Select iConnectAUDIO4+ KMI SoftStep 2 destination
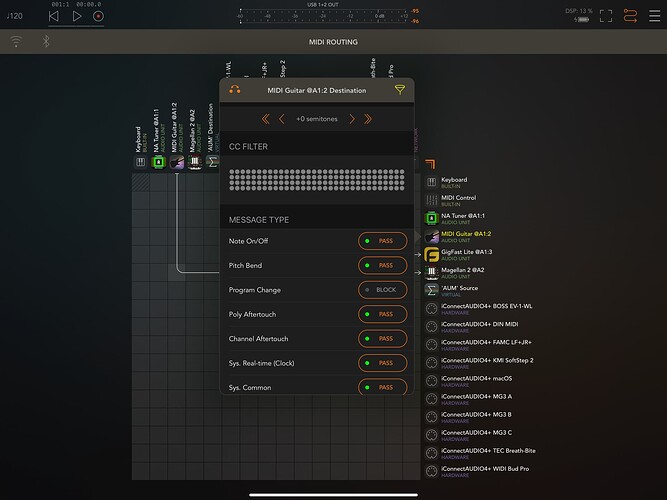Viewport: 667px width, 500px height. click(479, 363)
